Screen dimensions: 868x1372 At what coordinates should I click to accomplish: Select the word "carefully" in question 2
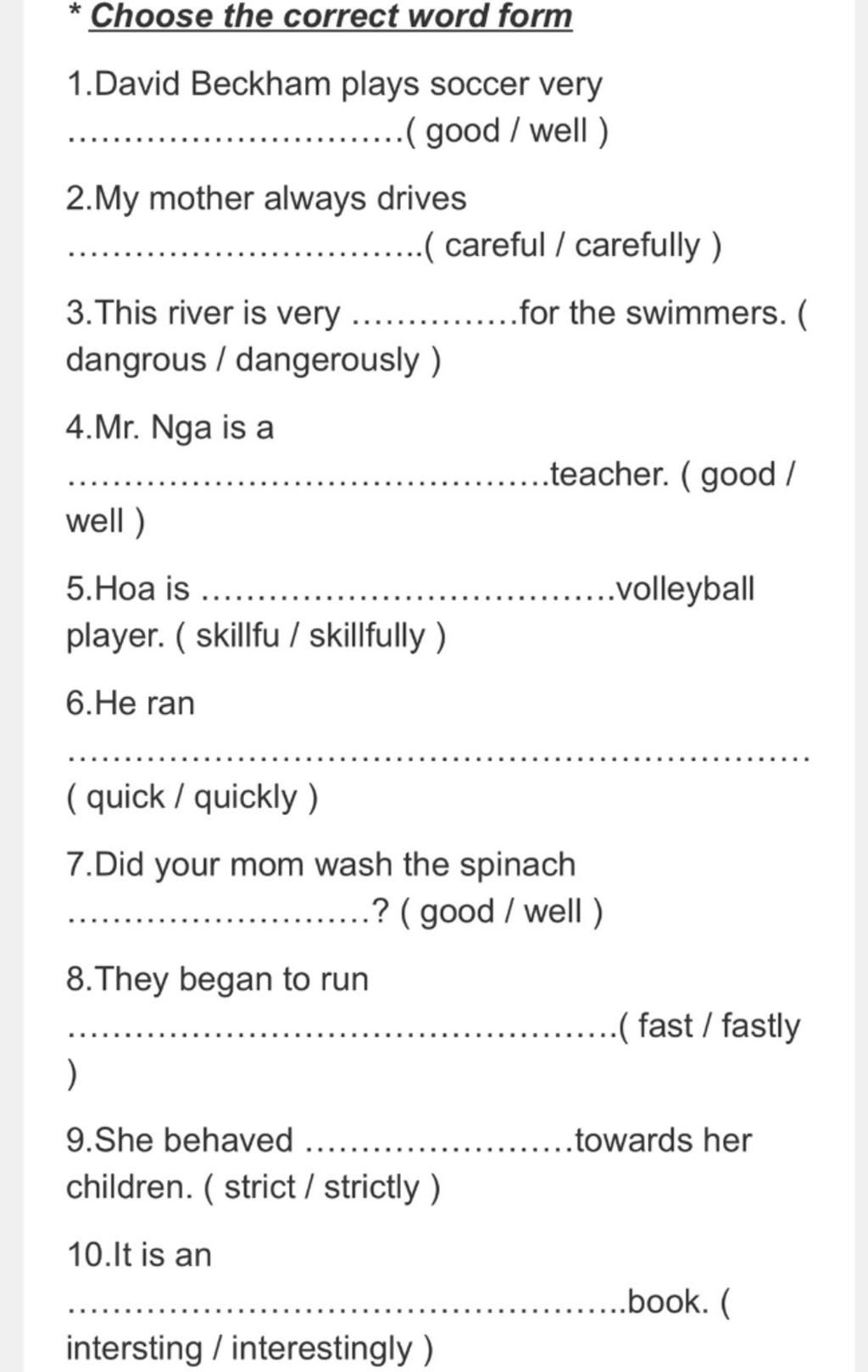[637, 246]
